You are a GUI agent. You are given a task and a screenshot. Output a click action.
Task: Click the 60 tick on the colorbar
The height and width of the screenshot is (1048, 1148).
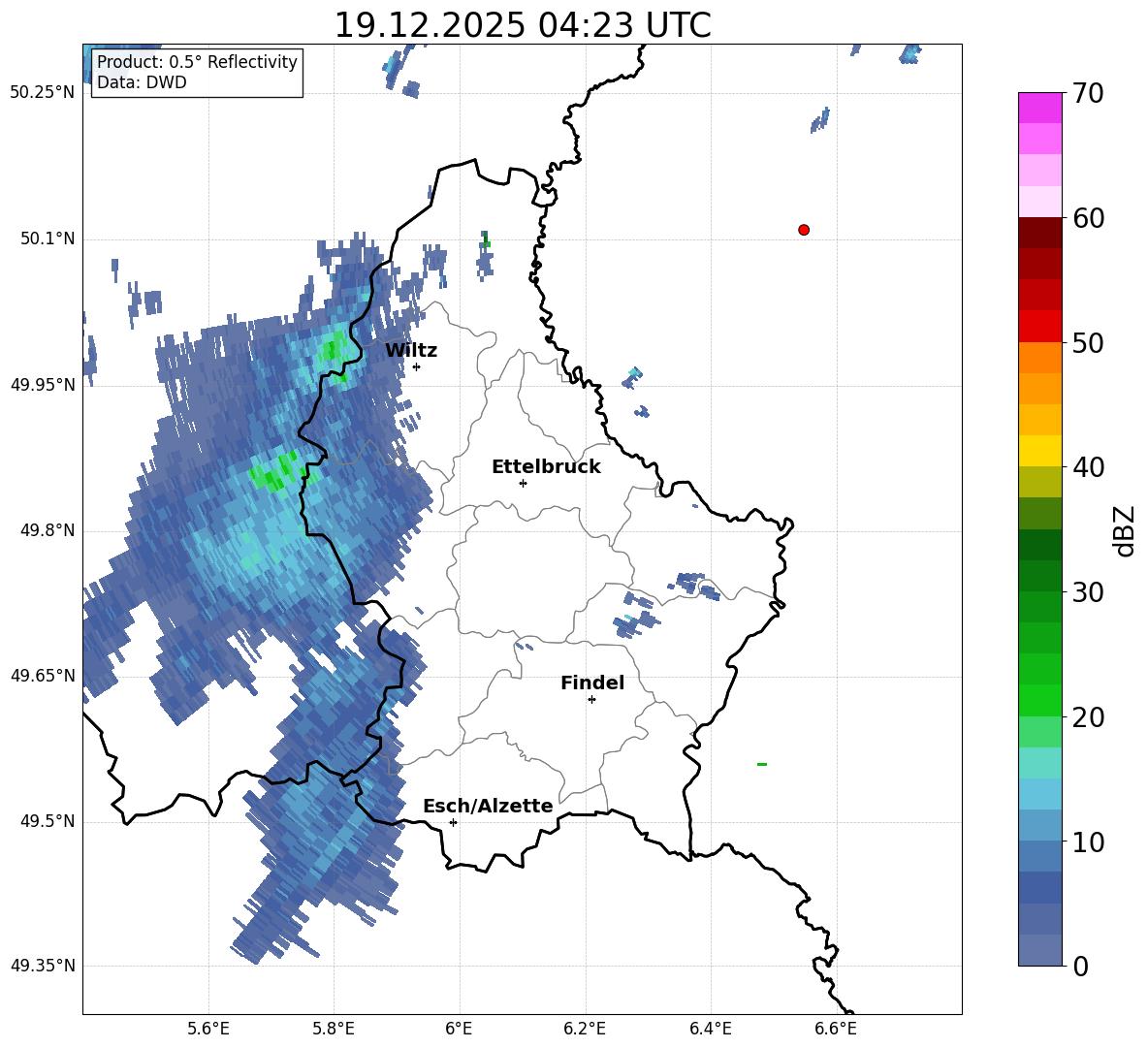1088,218
